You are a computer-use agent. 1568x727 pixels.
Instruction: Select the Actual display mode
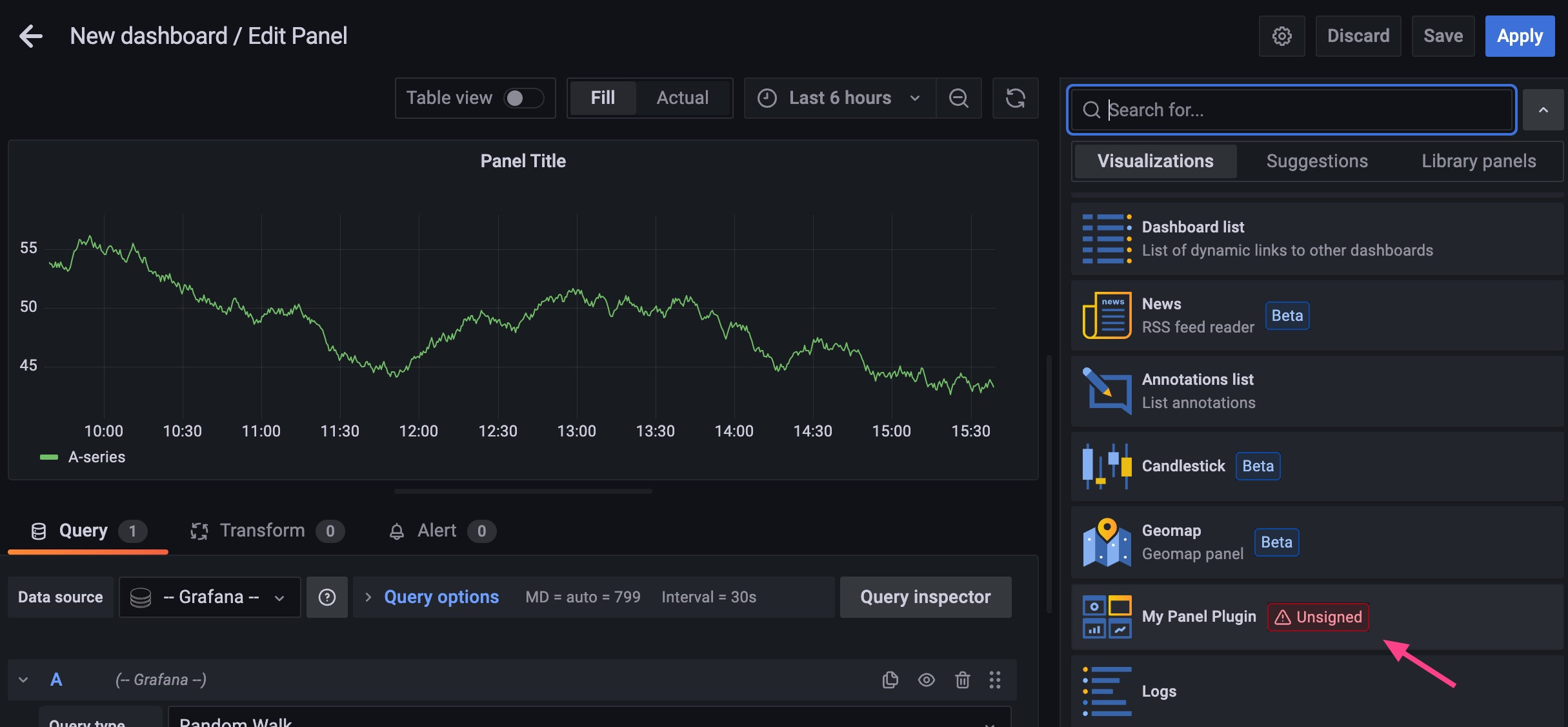[x=682, y=98]
